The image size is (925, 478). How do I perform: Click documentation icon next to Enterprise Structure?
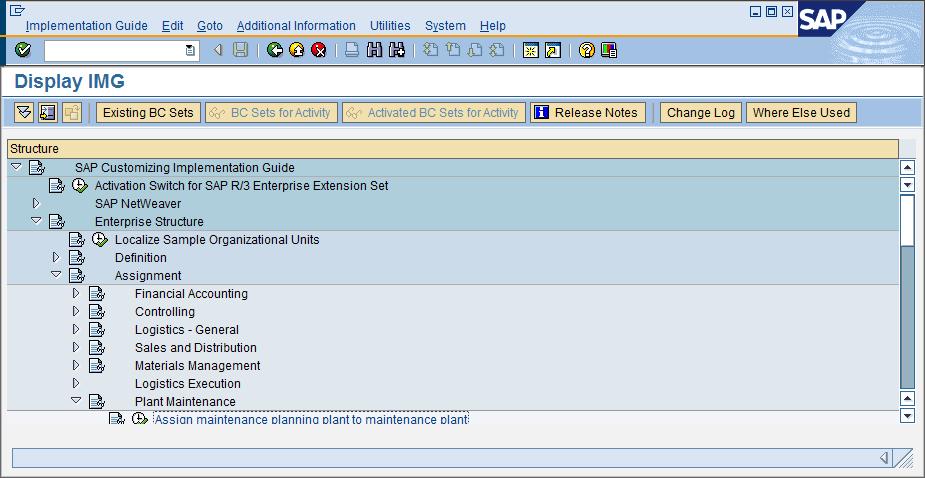pyautogui.click(x=57, y=222)
